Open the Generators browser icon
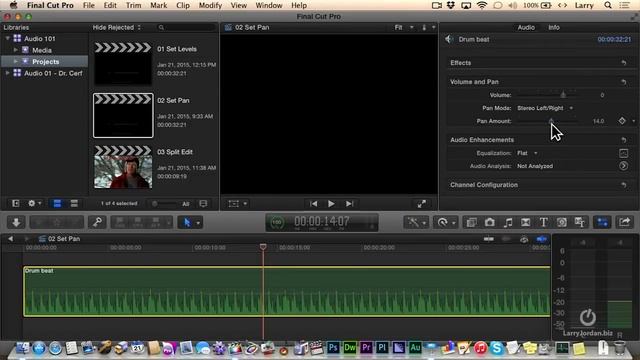Image resolution: width=640 pixels, height=360 pixels. point(562,222)
